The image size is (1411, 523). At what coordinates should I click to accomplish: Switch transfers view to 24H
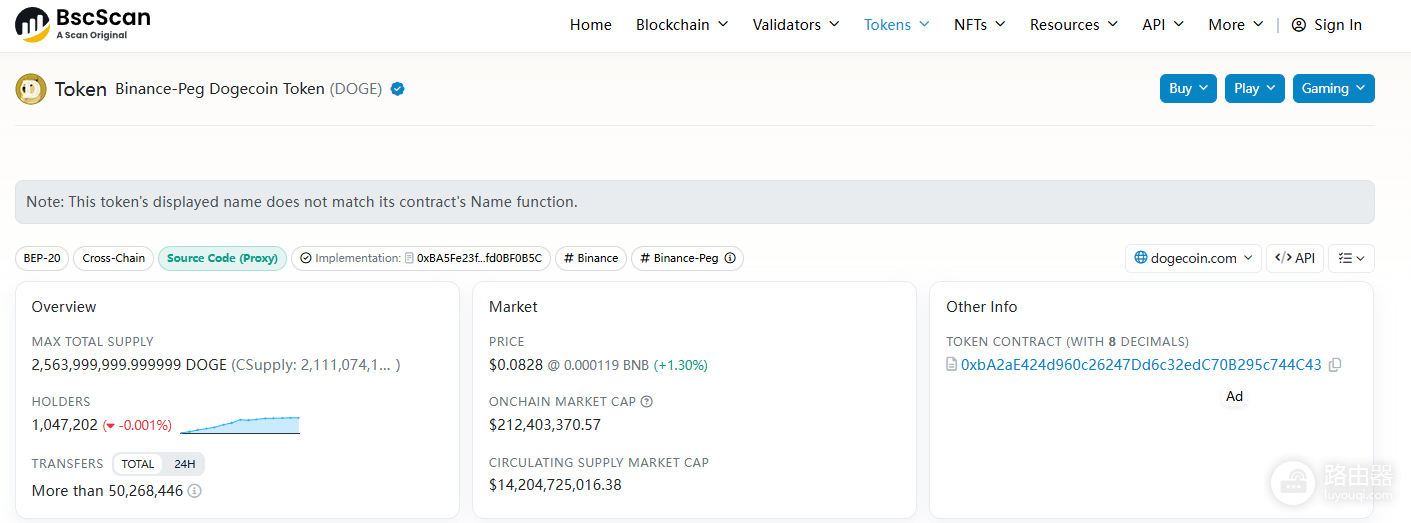(x=184, y=464)
